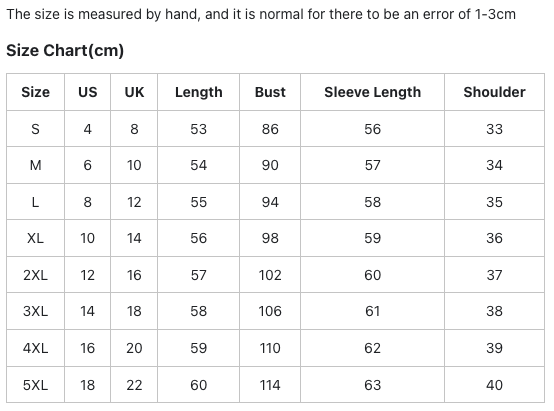
Task: Select the shoulder value 40
Action: (494, 385)
